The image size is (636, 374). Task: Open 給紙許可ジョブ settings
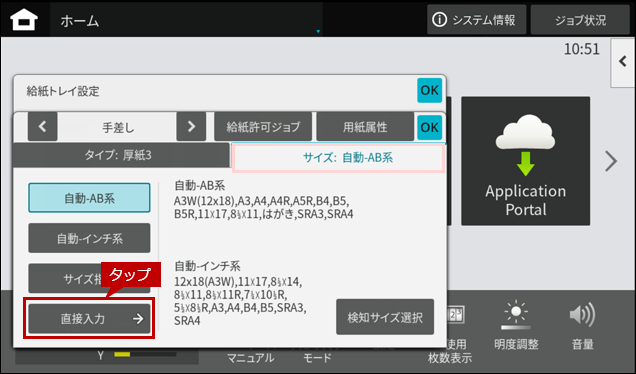point(263,127)
